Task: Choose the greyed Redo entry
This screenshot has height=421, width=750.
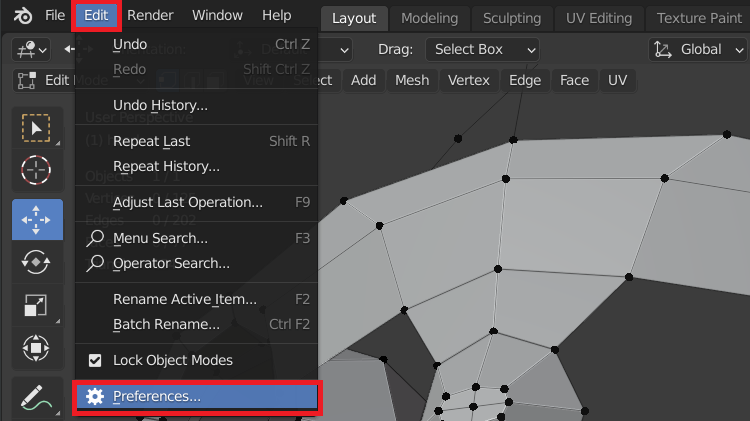Action: (x=197, y=69)
